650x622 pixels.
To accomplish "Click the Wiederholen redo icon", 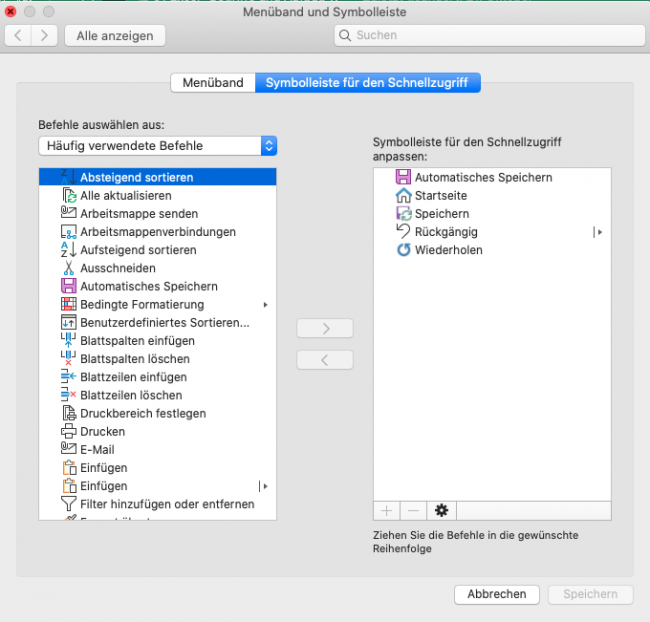I will pos(404,250).
